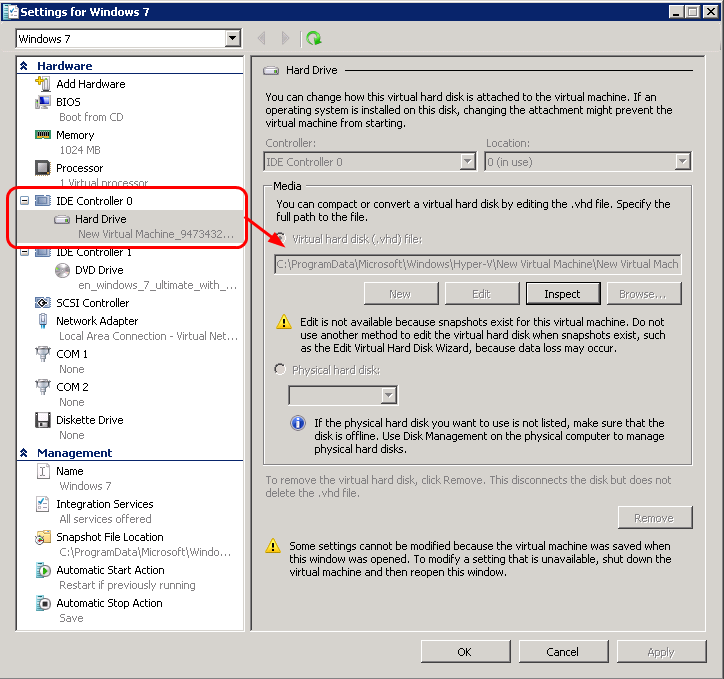Open the Controller dropdown showing IDE Controller 0

(467, 162)
